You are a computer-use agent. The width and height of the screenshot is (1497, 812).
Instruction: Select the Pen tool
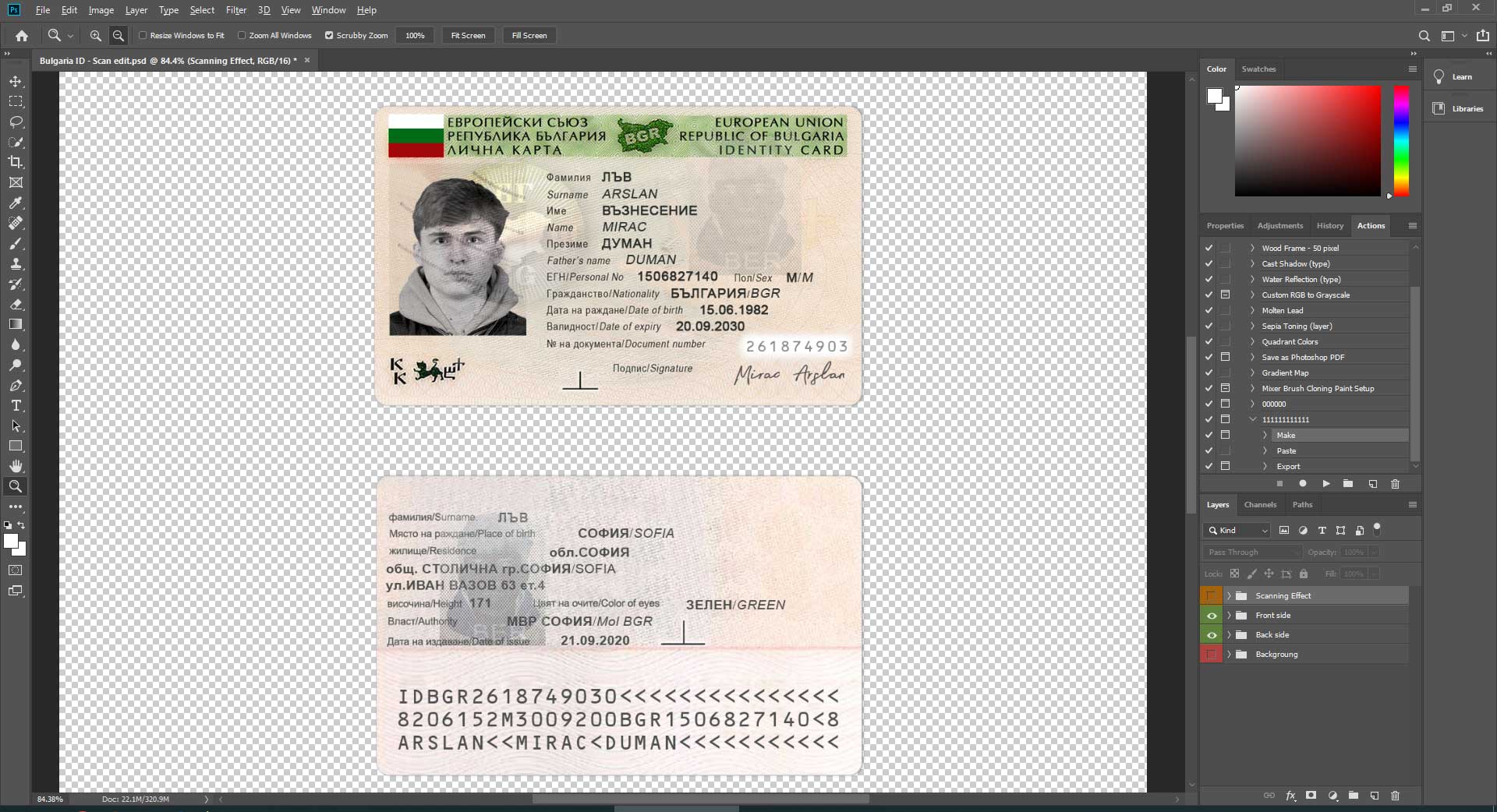click(x=16, y=386)
